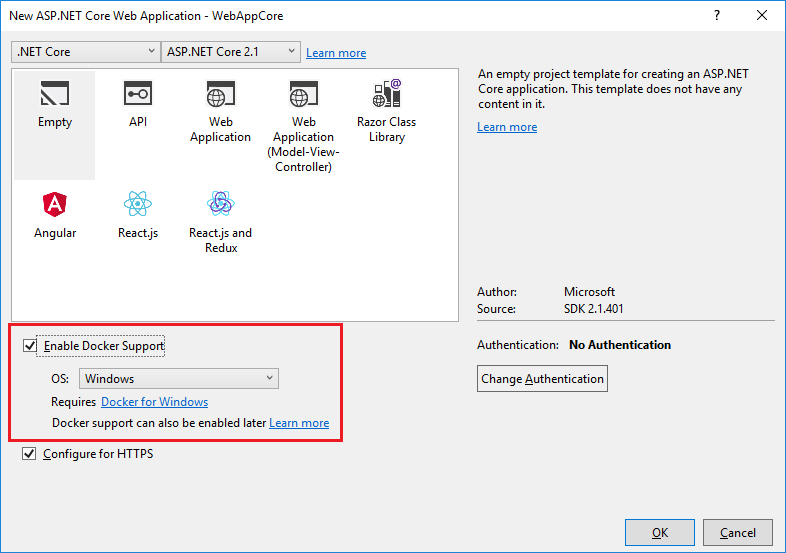Viewport: 786px width, 553px height.
Task: Uncheck Enable Docker Support checkbox
Action: coord(30,346)
